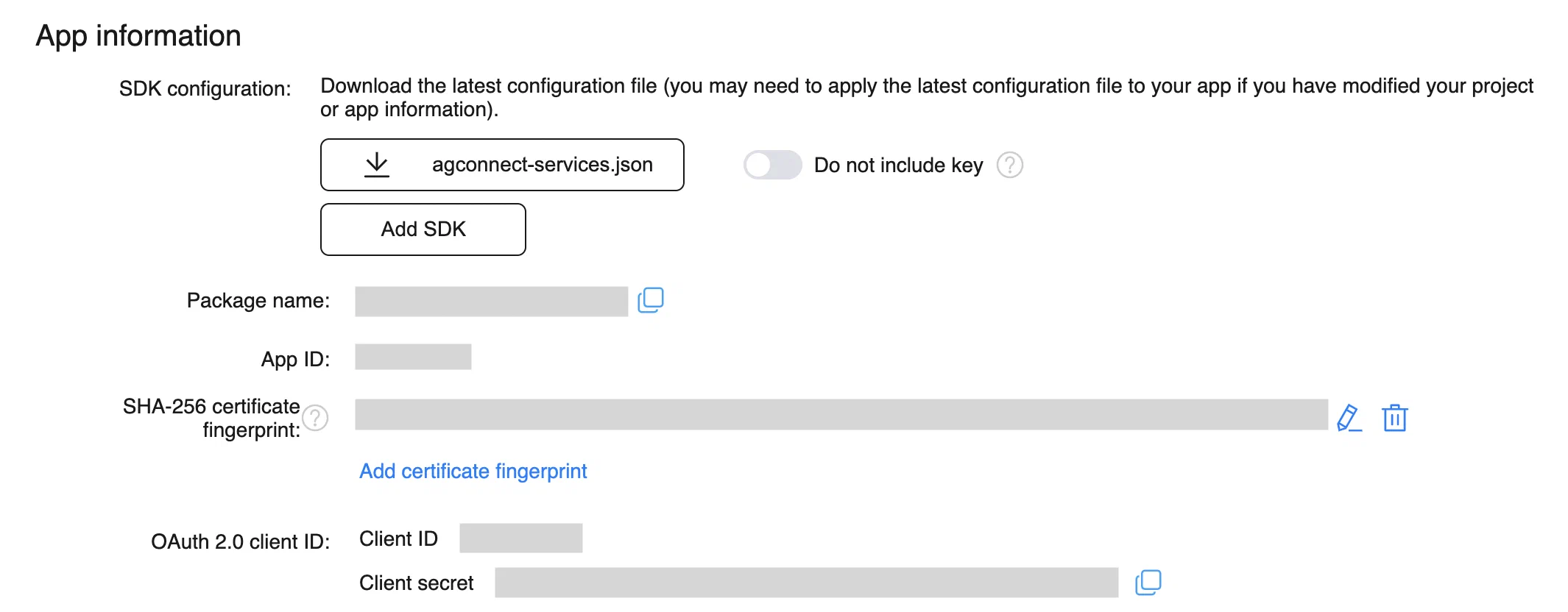Click the redacted Client secret value
Image resolution: width=1568 pixels, height=612 pixels.
click(x=806, y=583)
